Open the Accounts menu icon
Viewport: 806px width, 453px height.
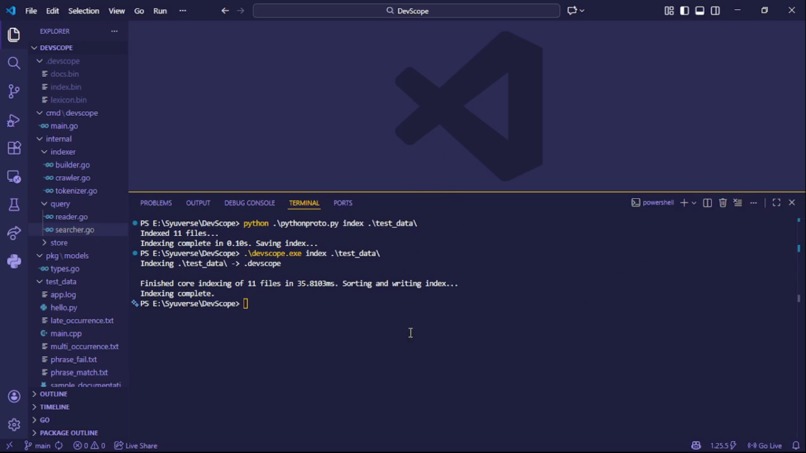14,396
